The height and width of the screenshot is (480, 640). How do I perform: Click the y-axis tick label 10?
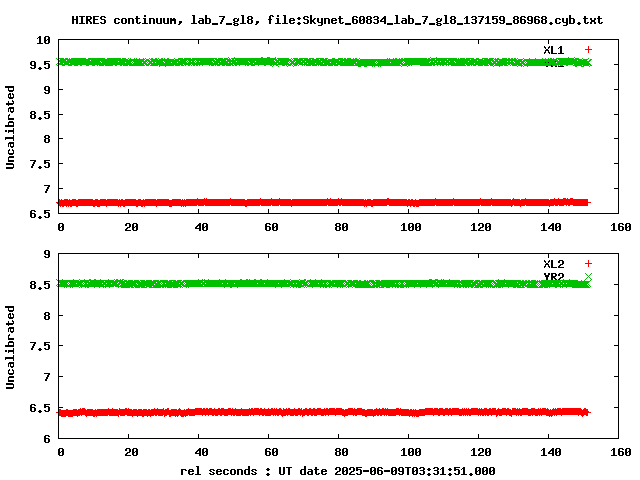43,40
